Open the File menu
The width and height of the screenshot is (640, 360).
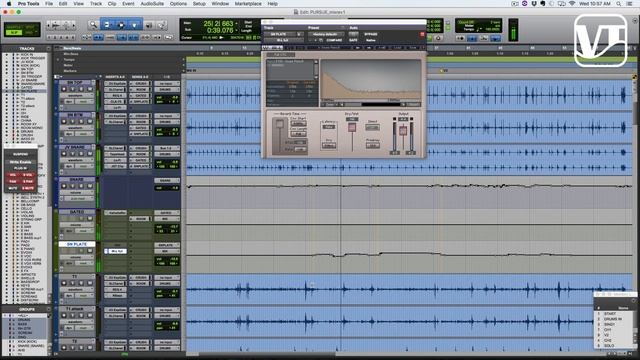tap(49, 4)
